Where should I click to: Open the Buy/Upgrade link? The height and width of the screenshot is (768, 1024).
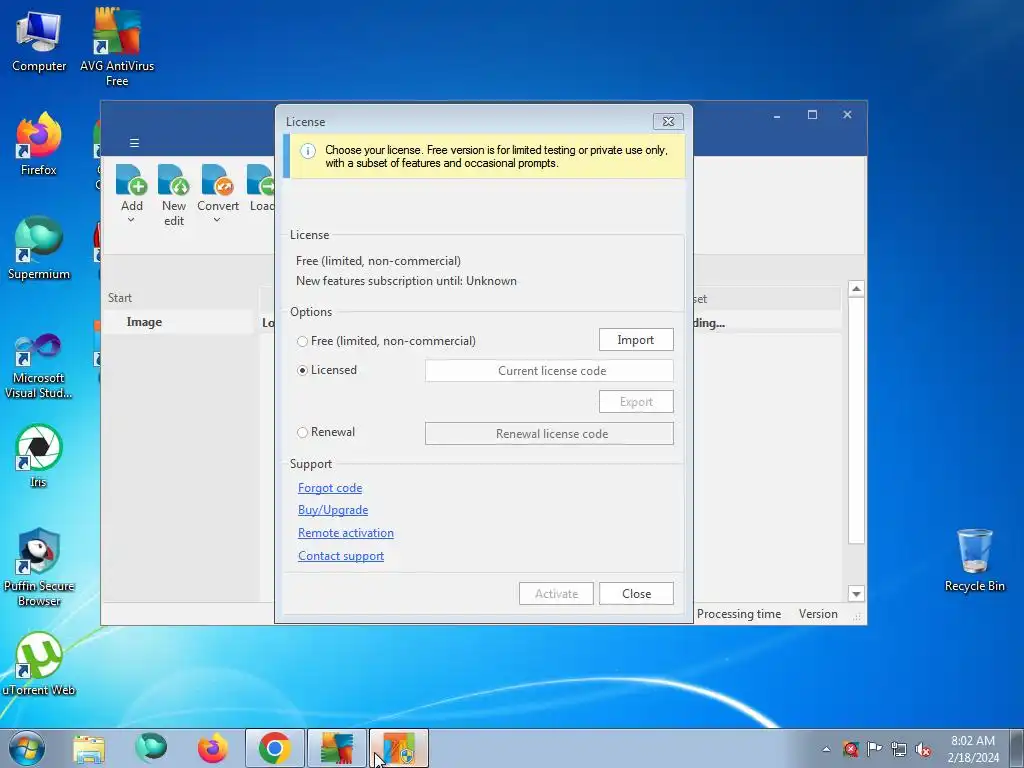click(333, 510)
